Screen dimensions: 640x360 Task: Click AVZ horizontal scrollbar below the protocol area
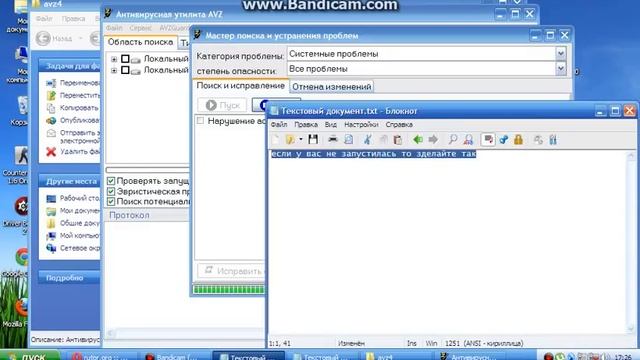[186, 333]
